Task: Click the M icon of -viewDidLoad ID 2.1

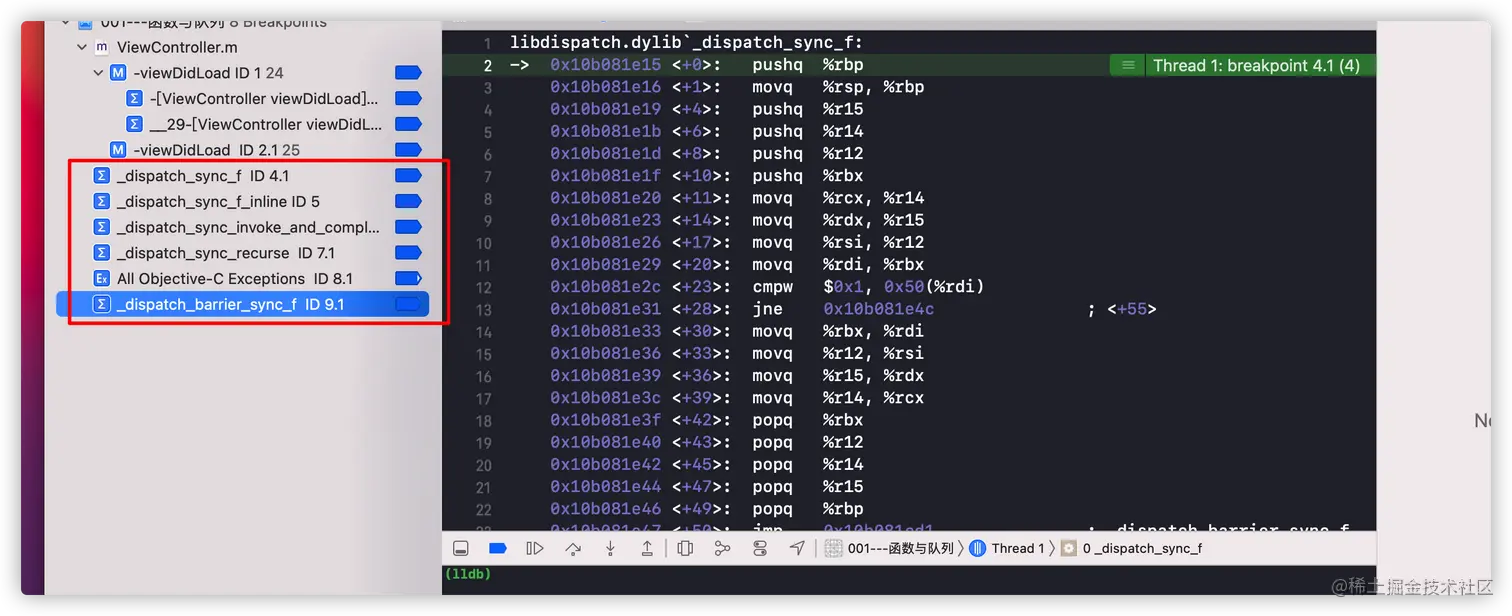Action: click(x=118, y=150)
